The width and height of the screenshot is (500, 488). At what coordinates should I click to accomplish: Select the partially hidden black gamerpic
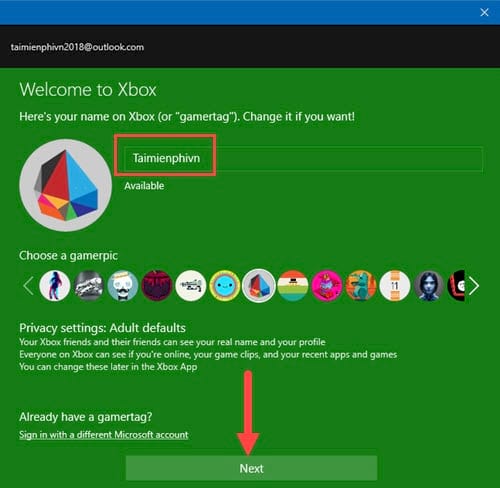(x=456, y=286)
